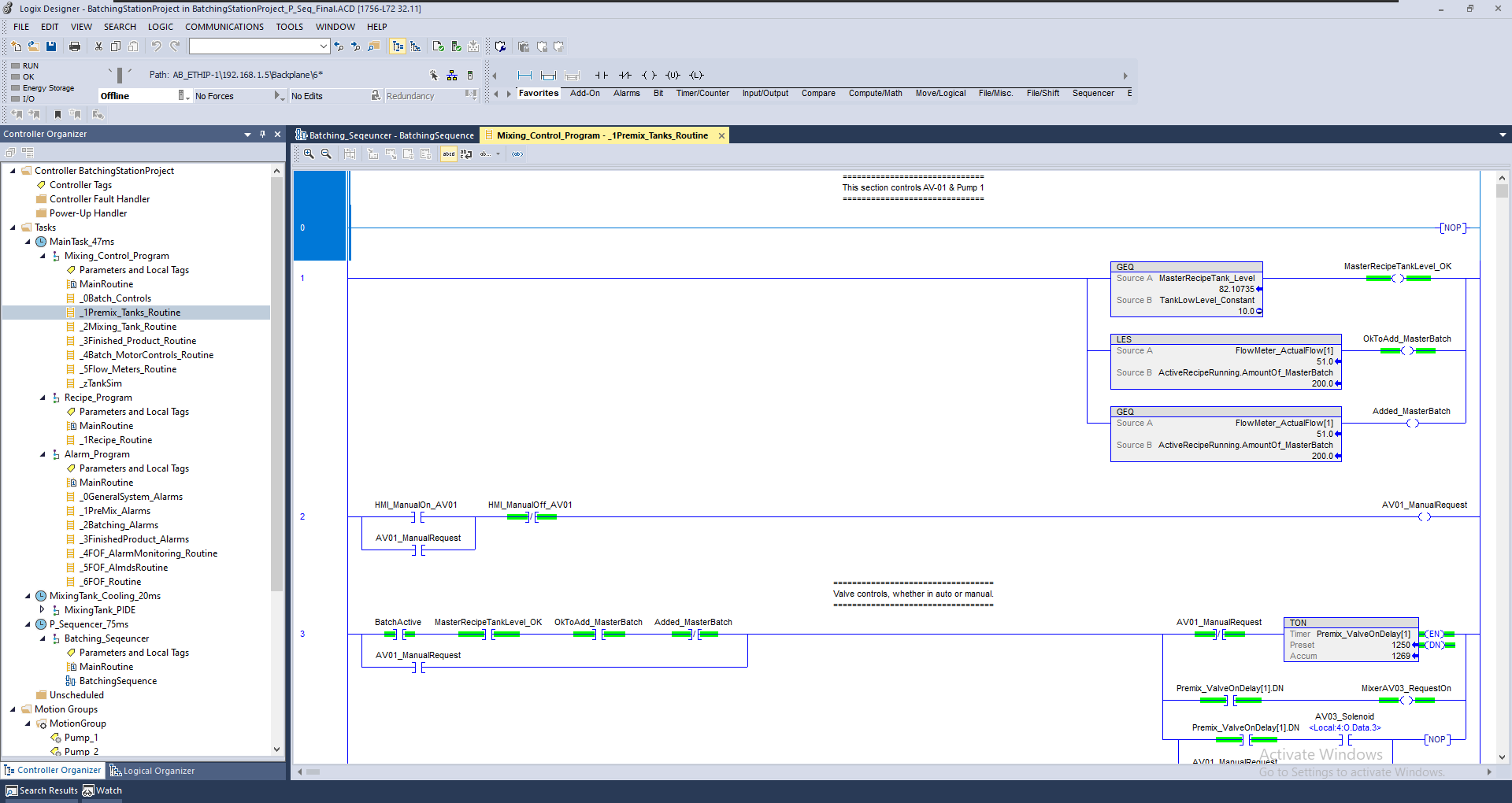Viewport: 1512px width, 803px height.
Task: Insert an Output Unlatch (OTU) coil
Action: [x=673, y=76]
